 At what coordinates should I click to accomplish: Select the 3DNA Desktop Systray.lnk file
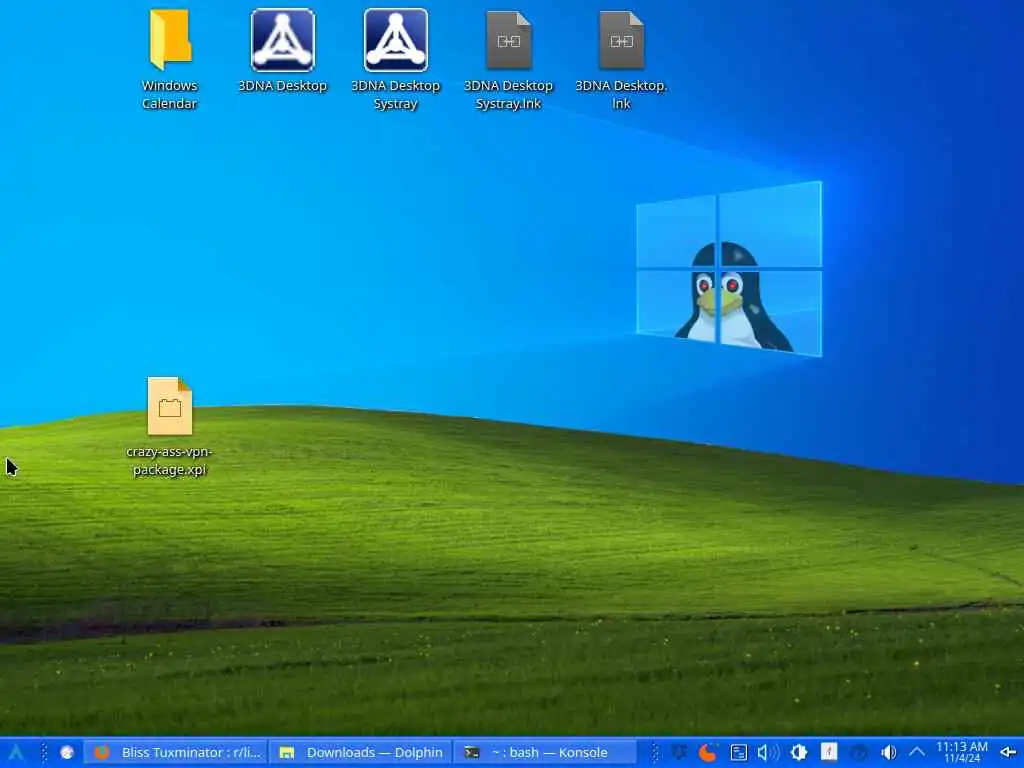coord(508,59)
